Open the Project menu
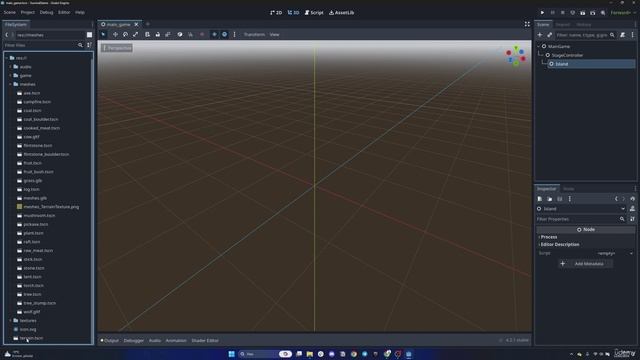The width and height of the screenshot is (640, 360). pyautogui.click(x=28, y=13)
